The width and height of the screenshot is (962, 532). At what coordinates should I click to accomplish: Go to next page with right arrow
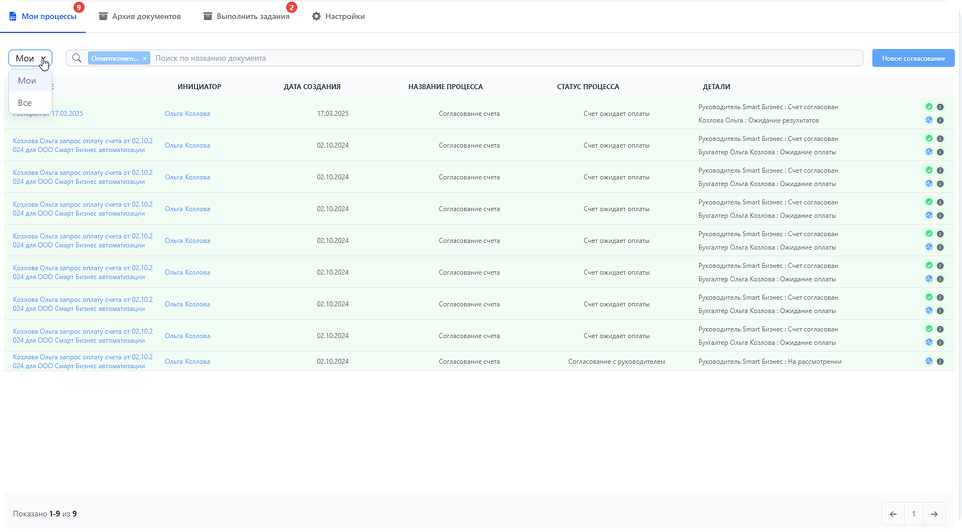[x=934, y=514]
